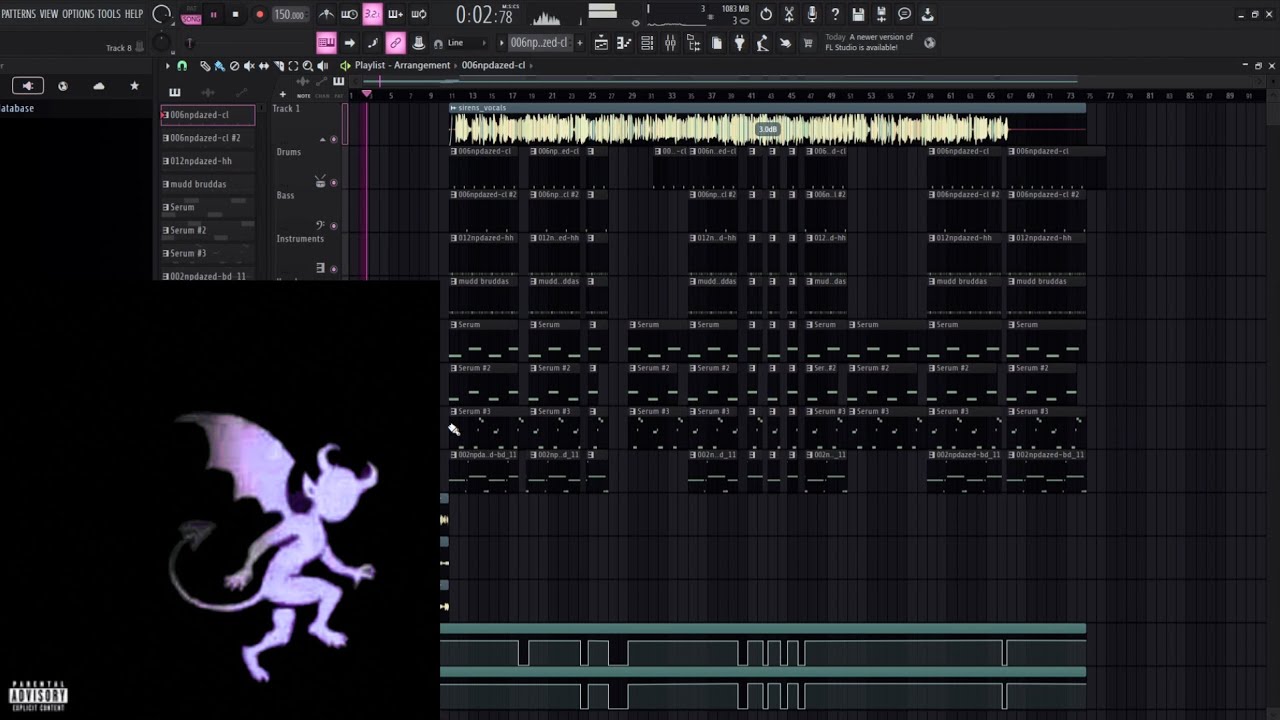Pause playback with the pause button

coord(213,14)
